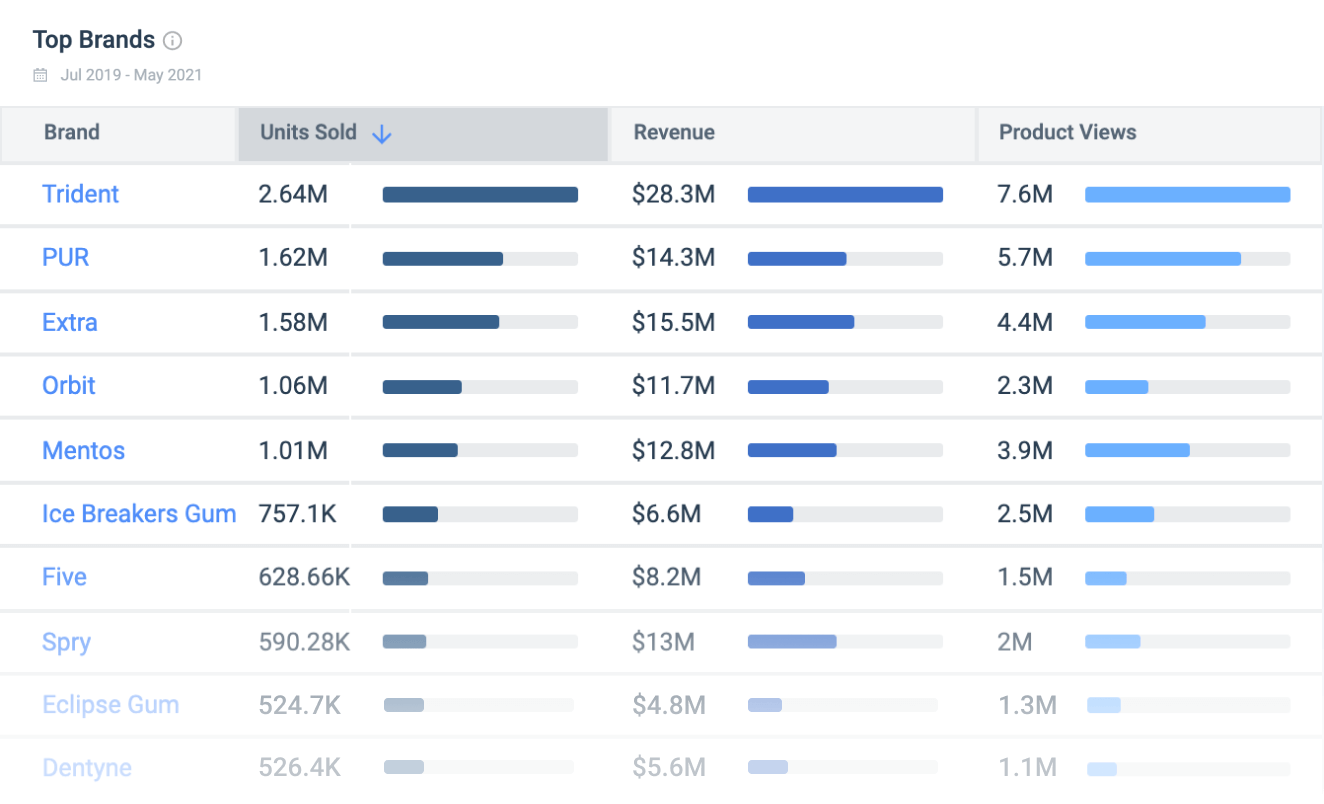Open the Dentyne brand page
The height and width of the screenshot is (804, 1324).
coord(87,768)
